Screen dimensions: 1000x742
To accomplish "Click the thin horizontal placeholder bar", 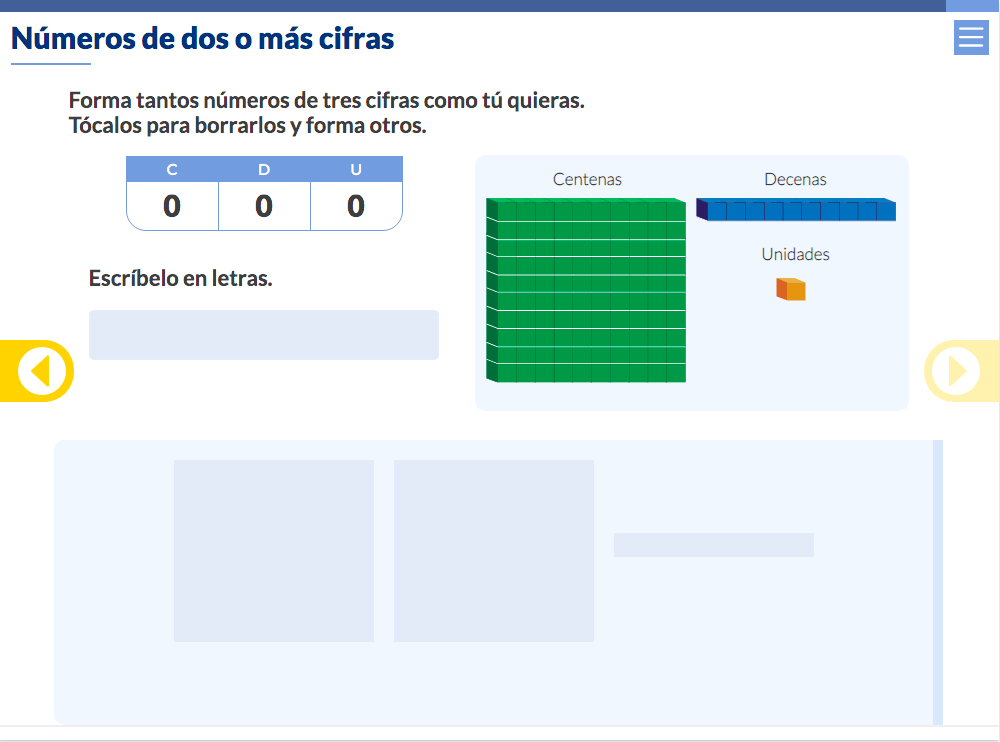I will tap(714, 545).
